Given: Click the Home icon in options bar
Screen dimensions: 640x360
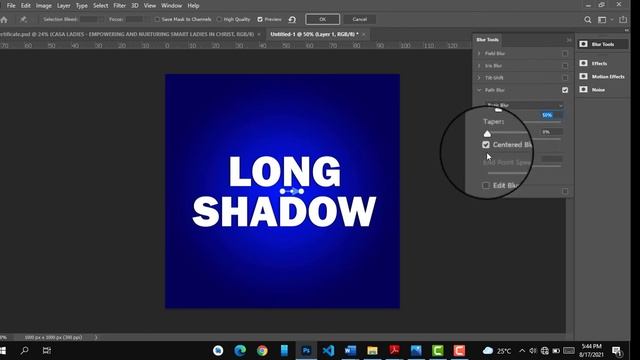Looking at the screenshot, I should 4,19.
